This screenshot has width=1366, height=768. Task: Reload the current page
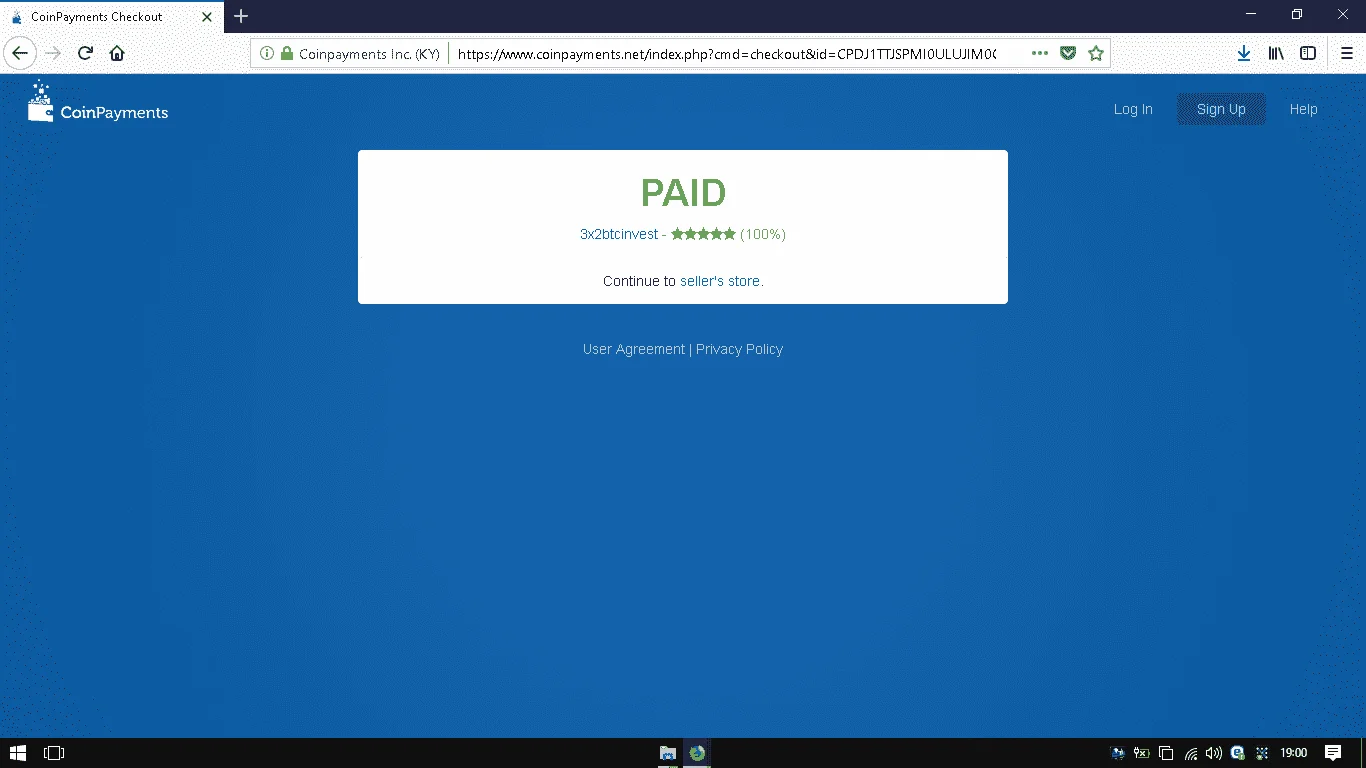85,53
